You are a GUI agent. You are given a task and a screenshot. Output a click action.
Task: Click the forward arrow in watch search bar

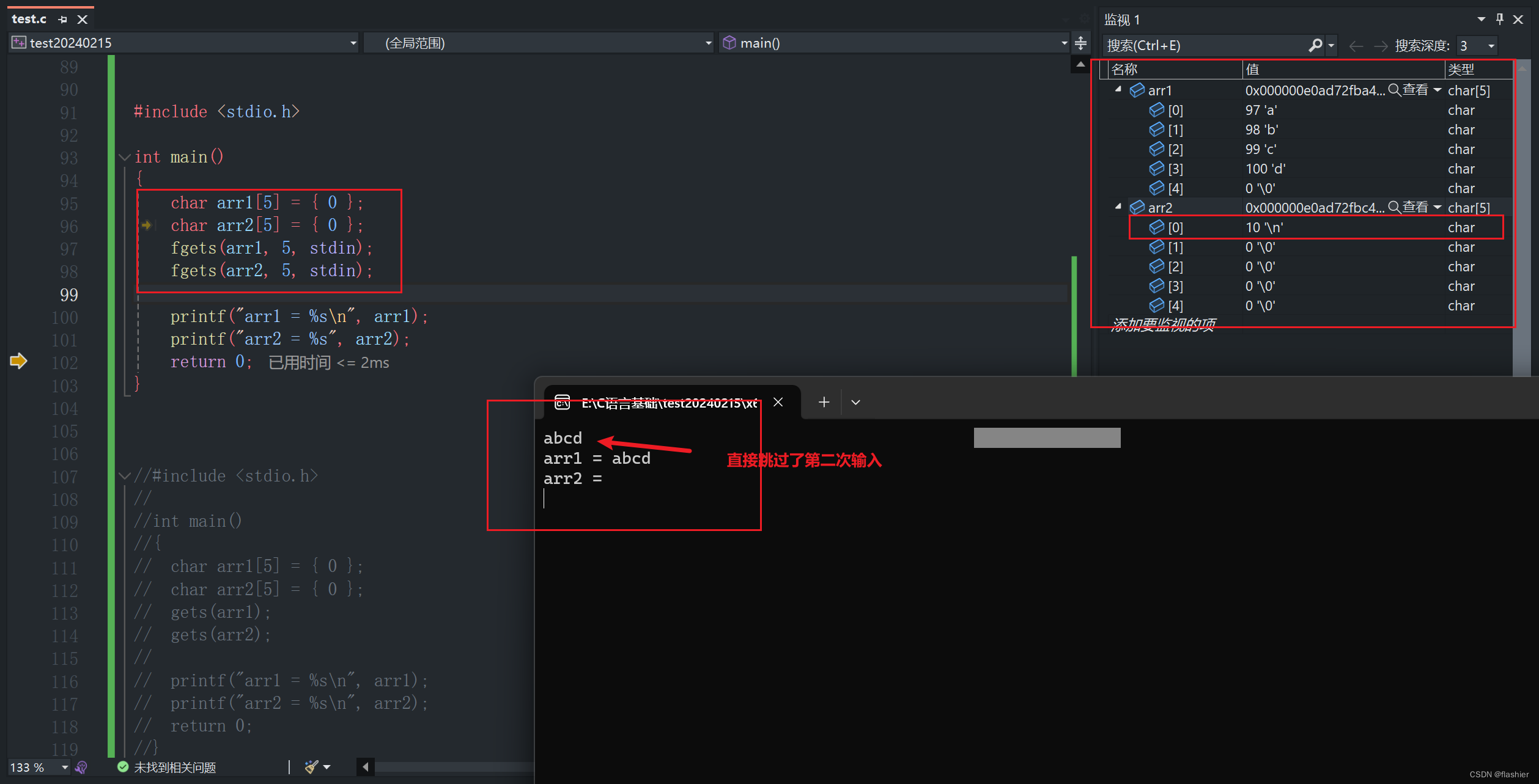coord(1380,46)
